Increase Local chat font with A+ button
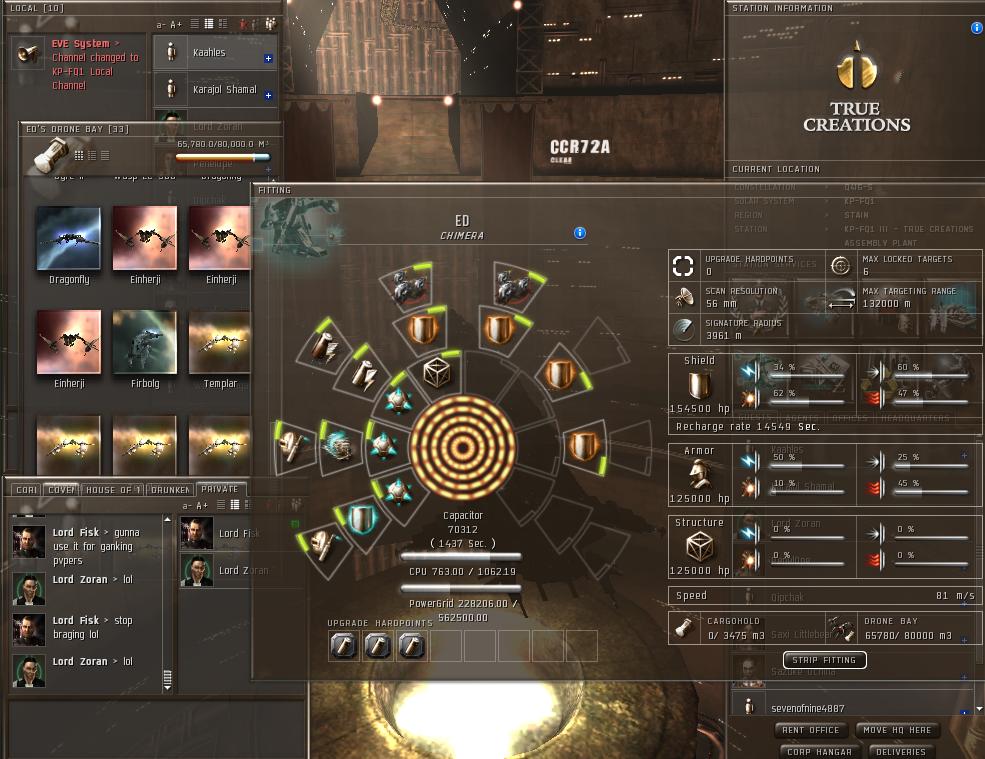This screenshot has width=985, height=759. (x=176, y=25)
